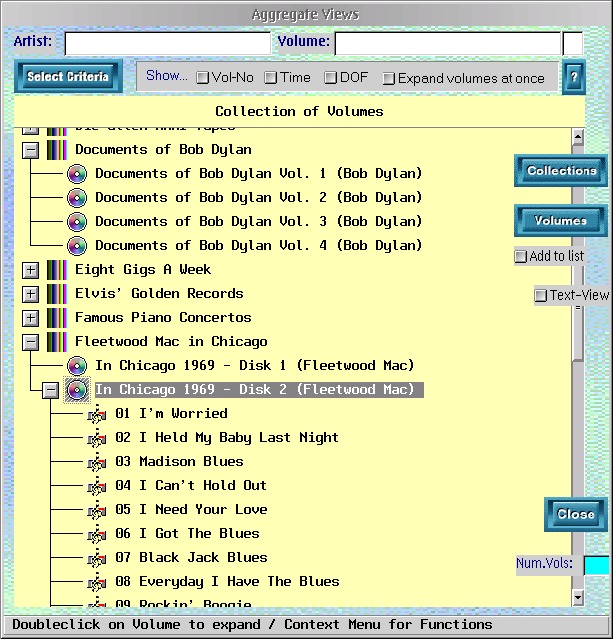The height and width of the screenshot is (639, 613).
Task: Select the track 03 Madison Blues
Action: point(179,461)
